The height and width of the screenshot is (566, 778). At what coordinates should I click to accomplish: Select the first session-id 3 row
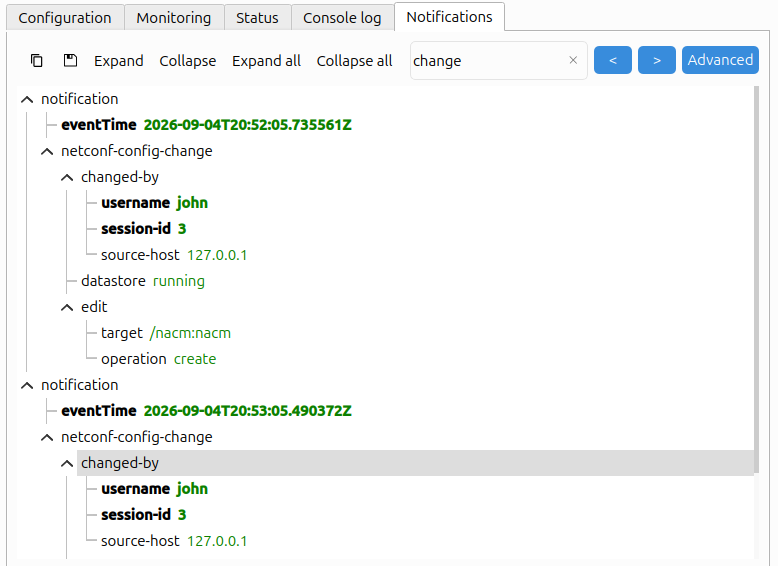143,229
